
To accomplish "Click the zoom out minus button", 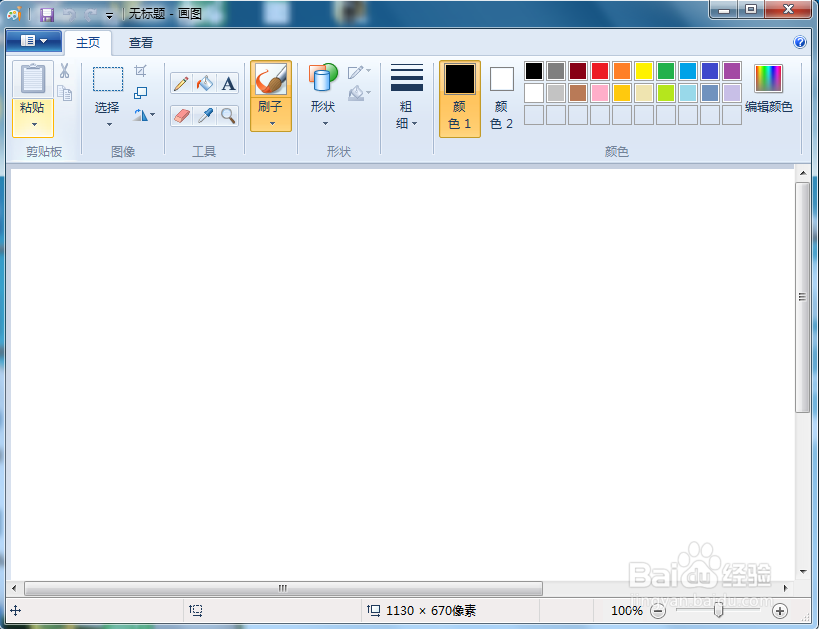I will click(658, 611).
